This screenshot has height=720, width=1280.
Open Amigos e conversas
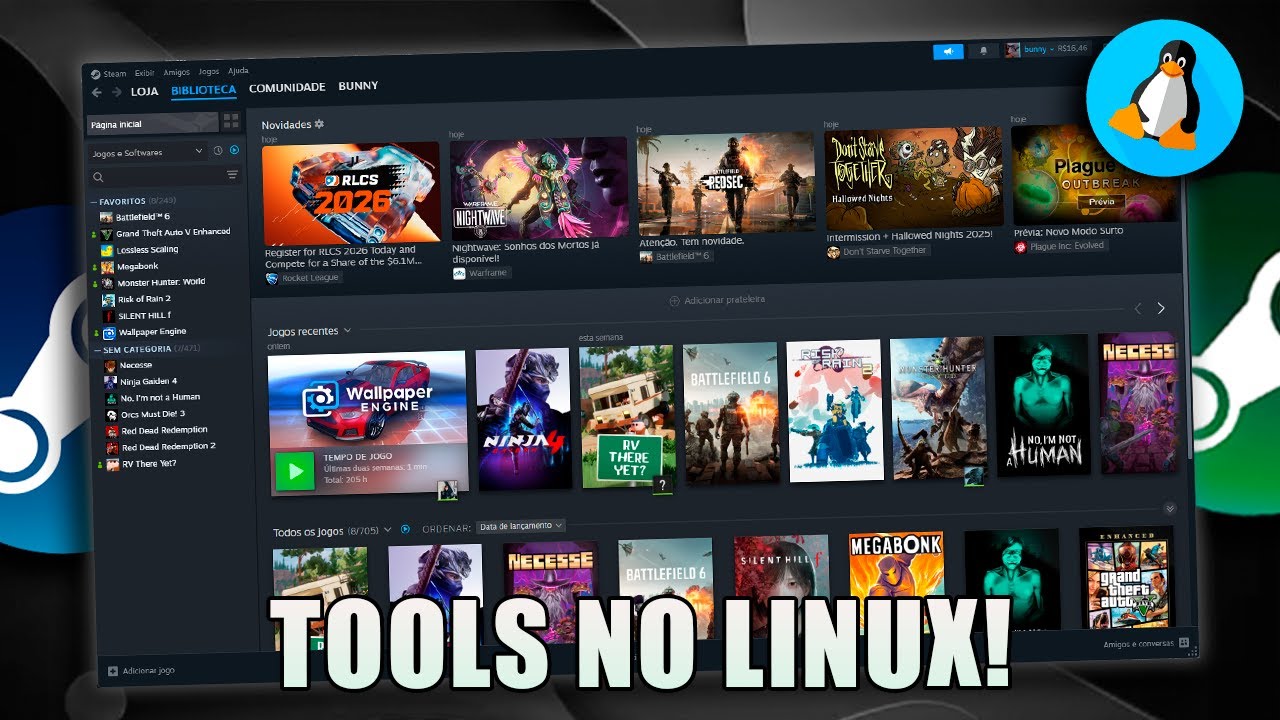click(x=1146, y=644)
